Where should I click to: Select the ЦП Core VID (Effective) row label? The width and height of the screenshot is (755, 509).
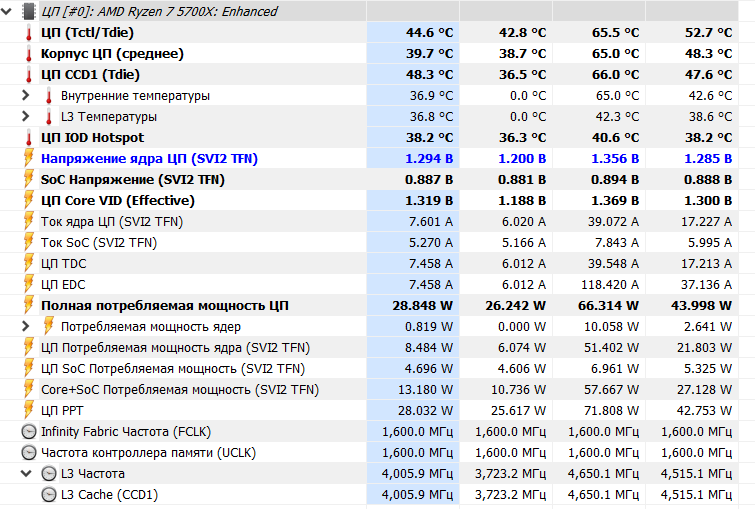click(117, 200)
